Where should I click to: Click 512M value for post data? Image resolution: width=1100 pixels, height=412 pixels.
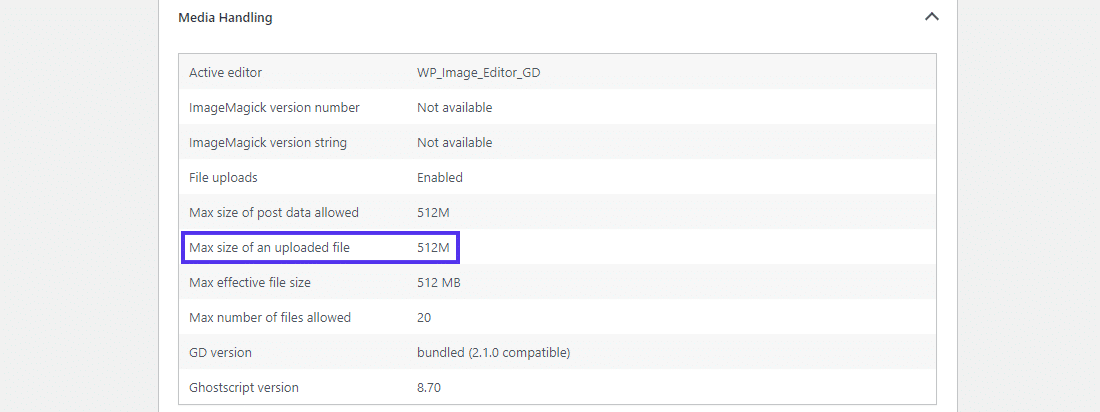[433, 212]
